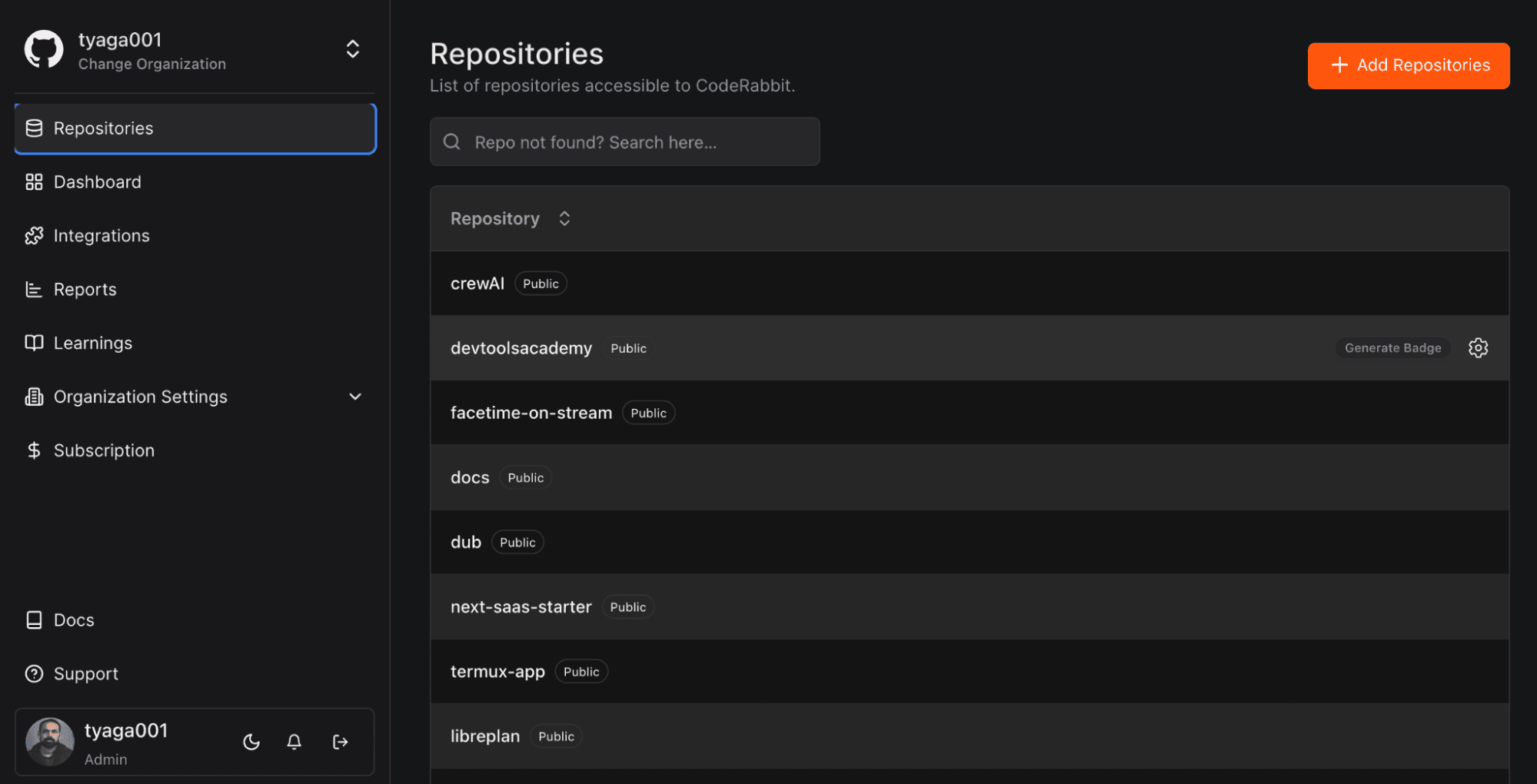Open the Learnings page
The image size is (1537, 784).
click(x=92, y=344)
